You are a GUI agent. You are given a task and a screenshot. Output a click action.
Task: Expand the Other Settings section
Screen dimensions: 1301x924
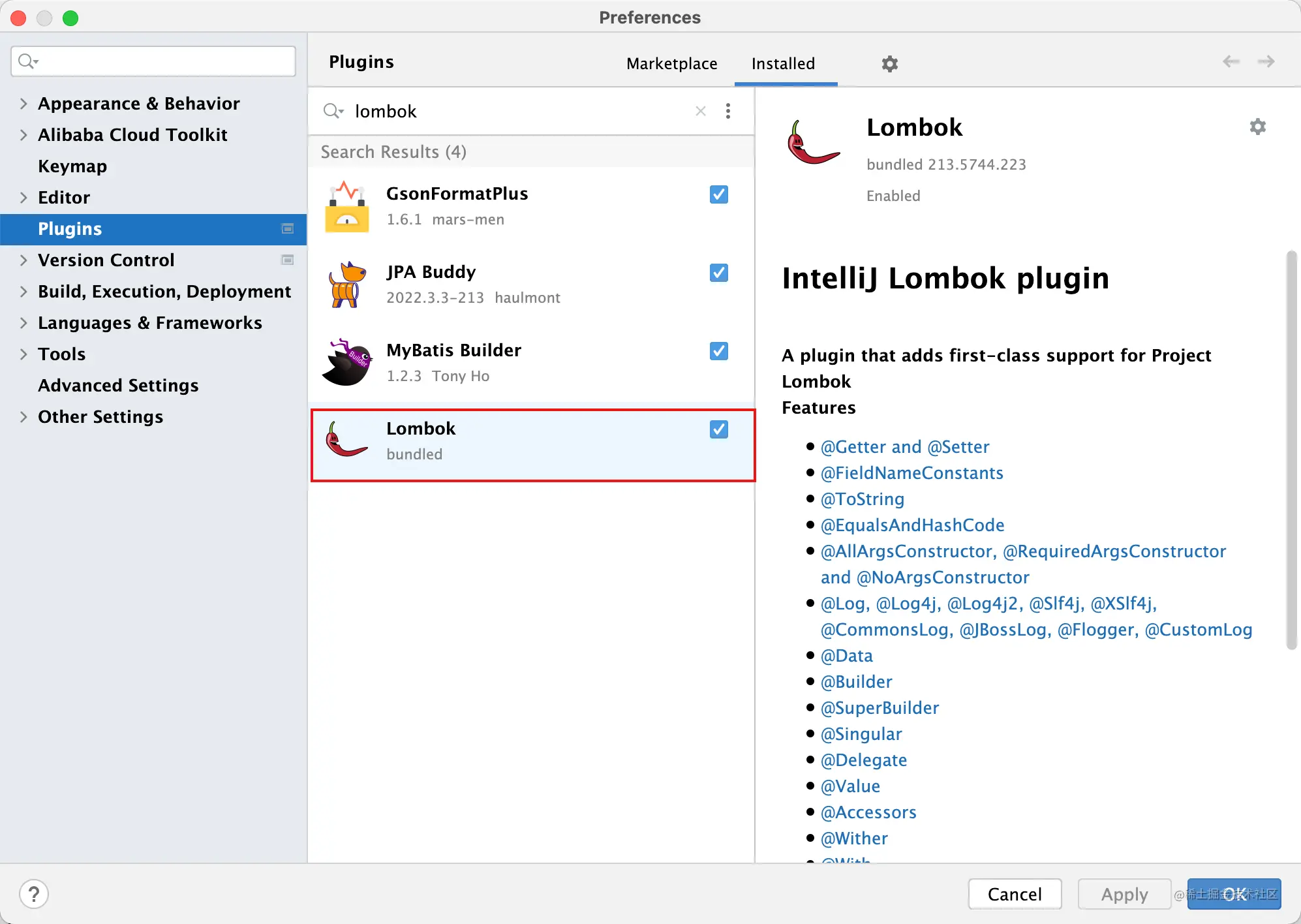[x=23, y=416]
